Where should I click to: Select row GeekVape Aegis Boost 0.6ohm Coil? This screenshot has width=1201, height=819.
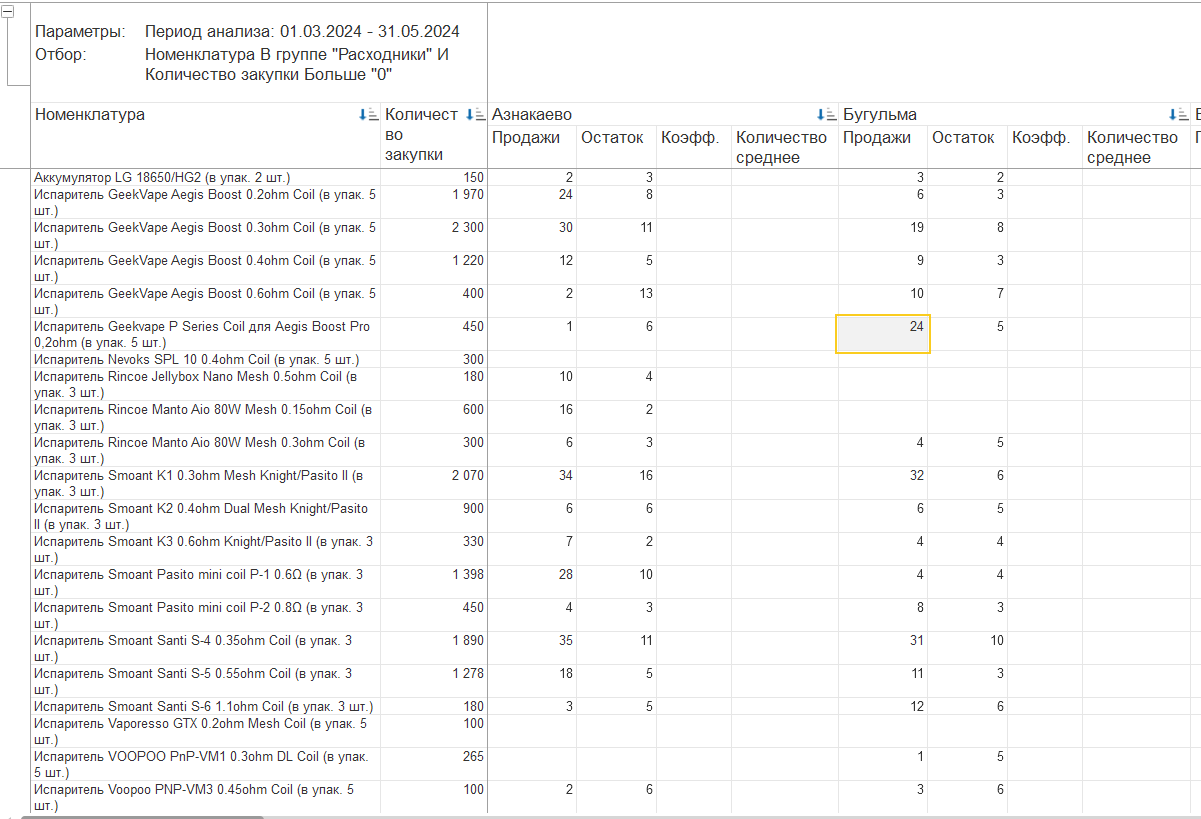(205, 301)
